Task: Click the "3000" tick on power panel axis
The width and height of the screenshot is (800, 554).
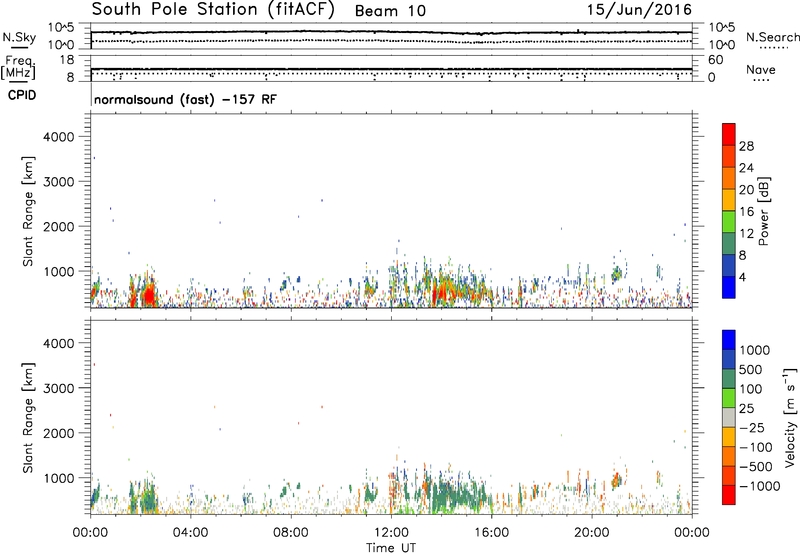Action: [x=59, y=182]
